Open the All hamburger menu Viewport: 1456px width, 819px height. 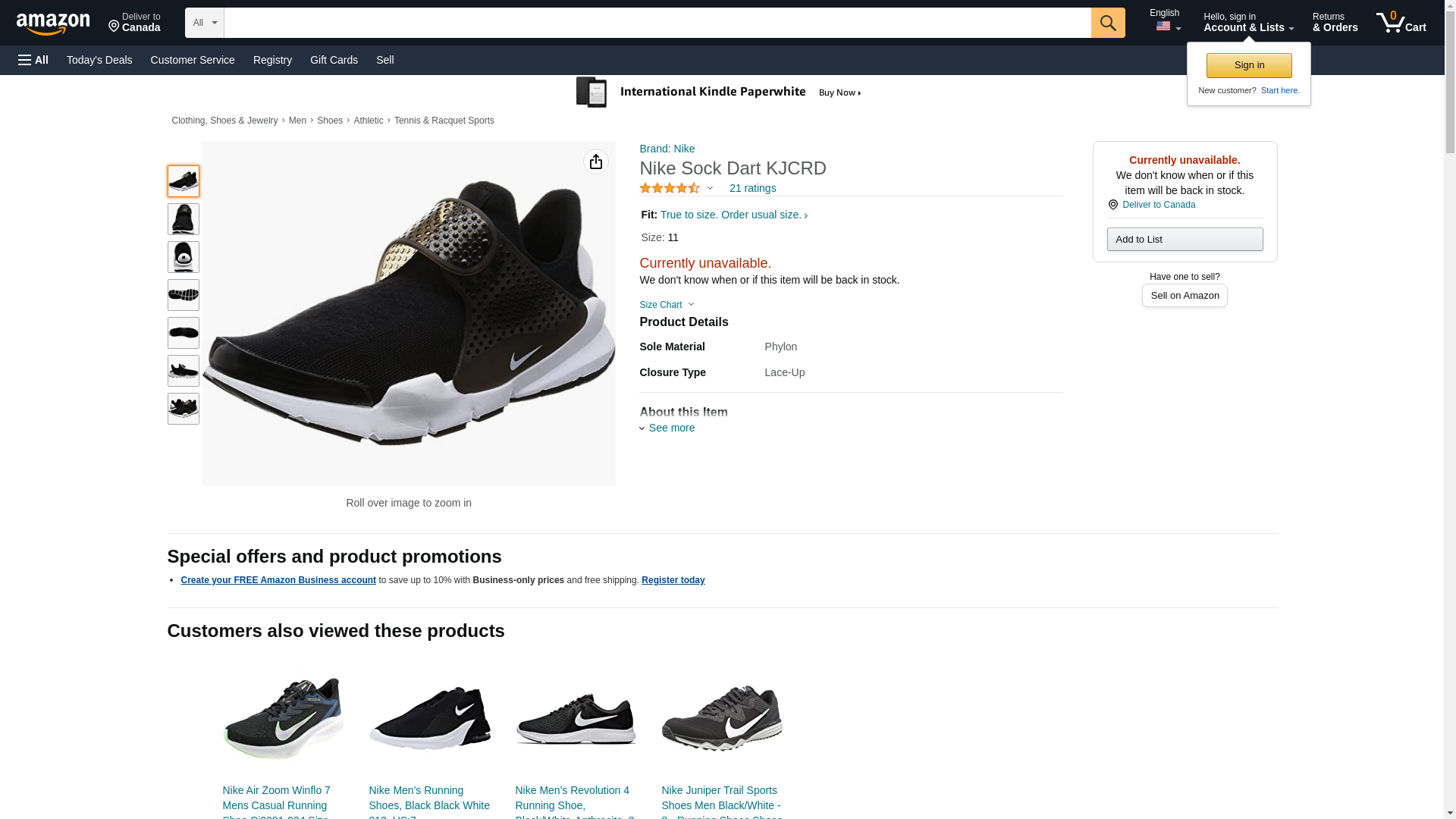[x=33, y=60]
